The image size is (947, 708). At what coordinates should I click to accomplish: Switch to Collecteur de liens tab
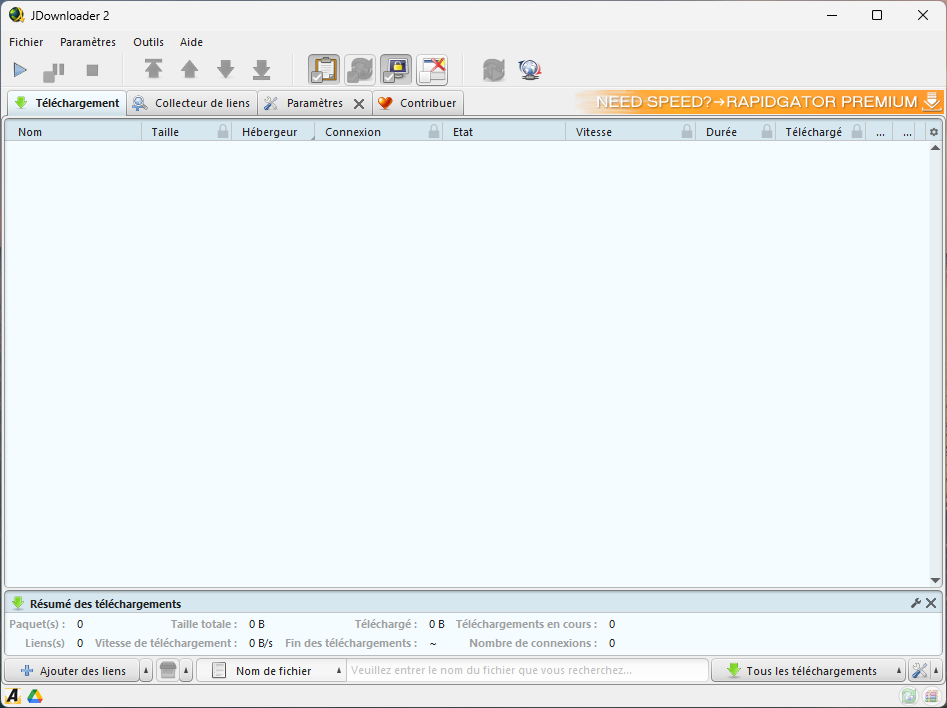tap(192, 103)
